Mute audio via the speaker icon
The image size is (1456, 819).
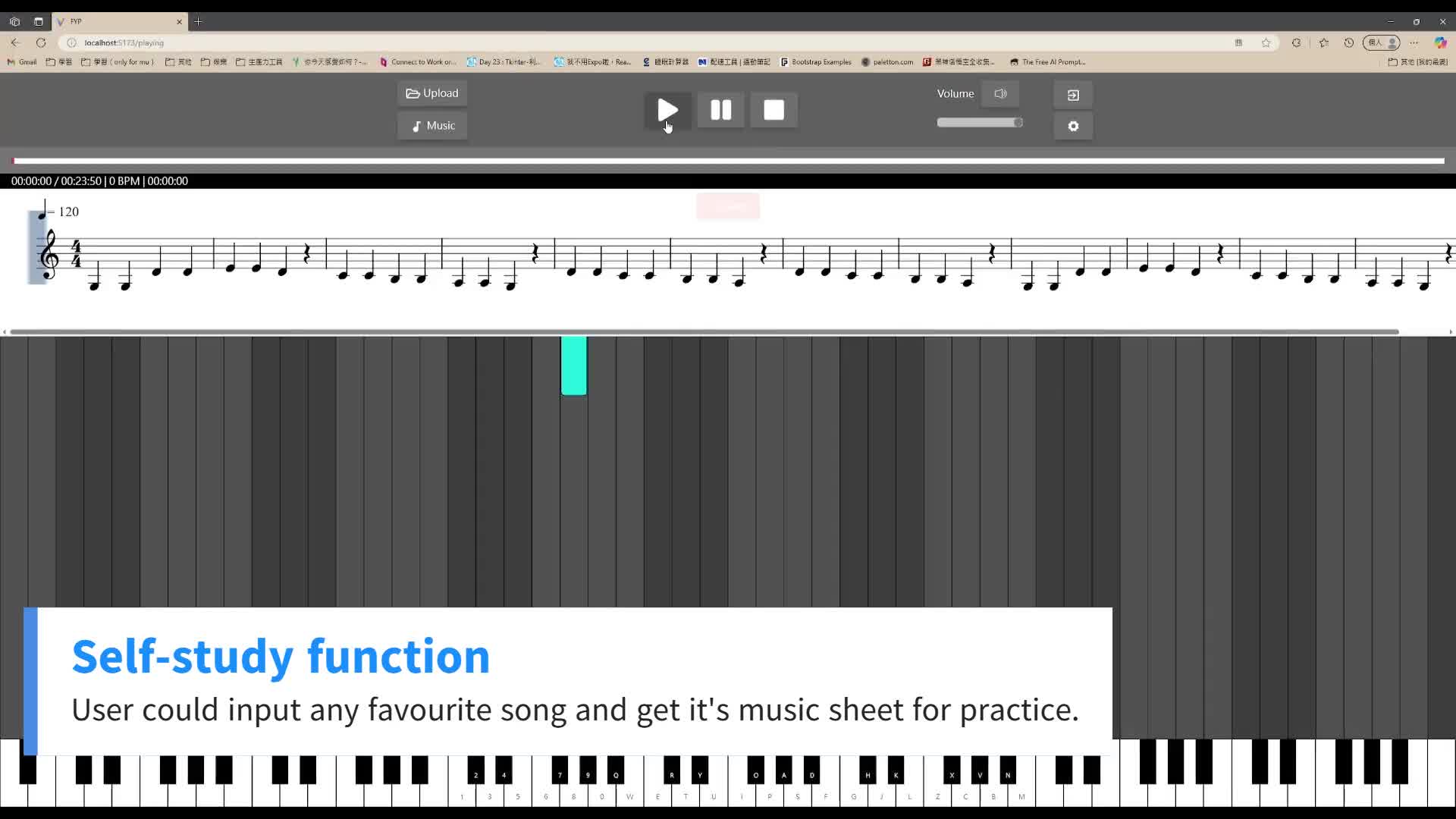pyautogui.click(x=1000, y=94)
